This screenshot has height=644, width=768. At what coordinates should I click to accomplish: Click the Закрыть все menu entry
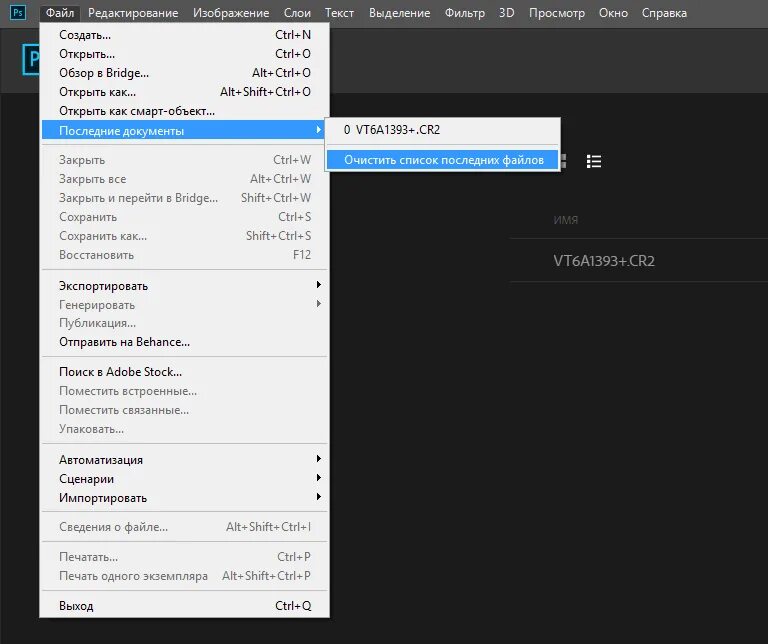[185, 179]
